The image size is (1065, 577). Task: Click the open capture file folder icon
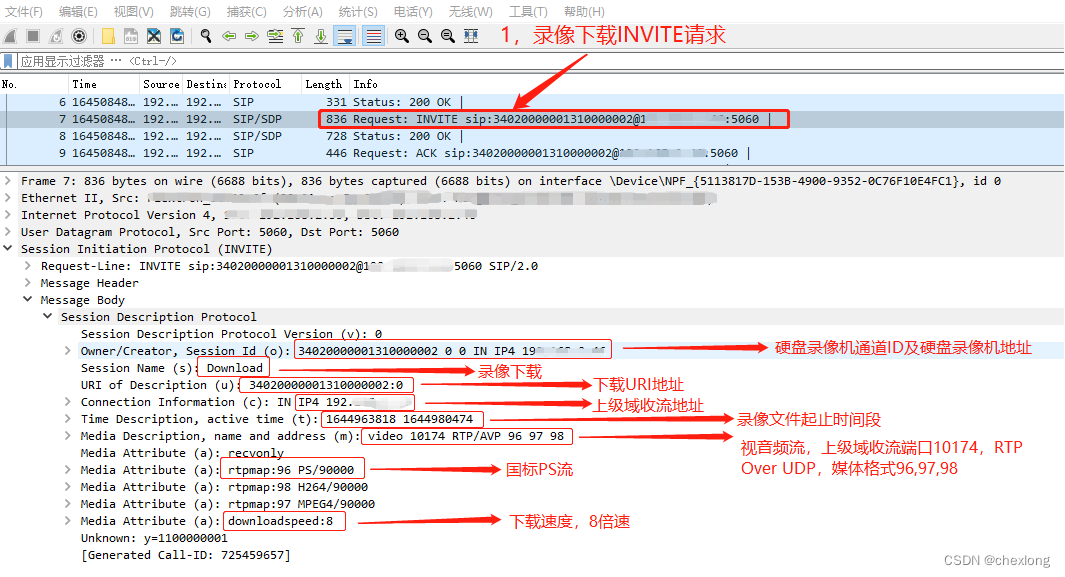point(108,36)
